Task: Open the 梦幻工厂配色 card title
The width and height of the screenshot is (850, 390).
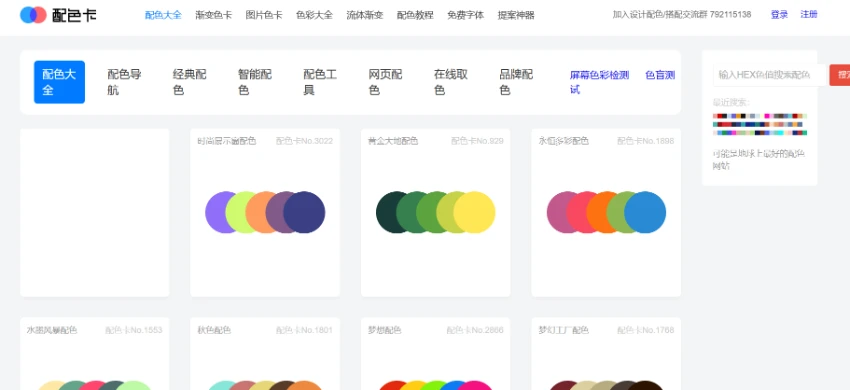Action: (563, 330)
